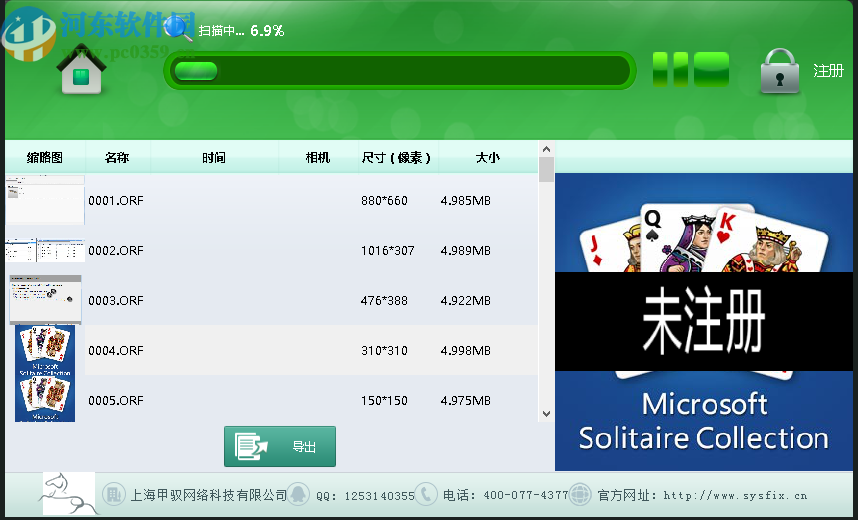Screen dimensions: 858x520
Task: Select the 0003.ORF thumbnail
Action: click(45, 299)
